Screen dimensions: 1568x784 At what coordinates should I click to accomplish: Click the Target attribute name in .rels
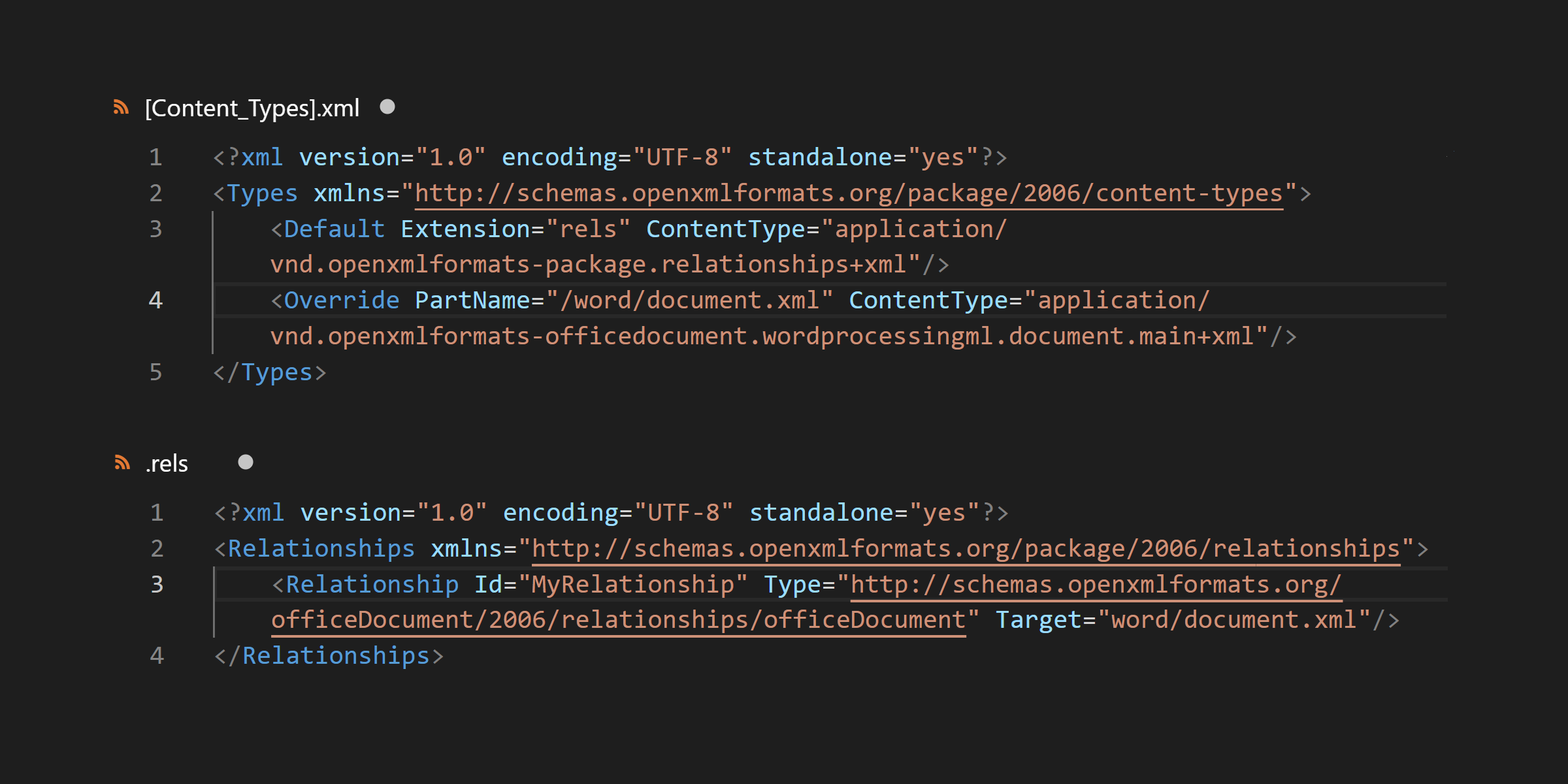click(x=1038, y=620)
